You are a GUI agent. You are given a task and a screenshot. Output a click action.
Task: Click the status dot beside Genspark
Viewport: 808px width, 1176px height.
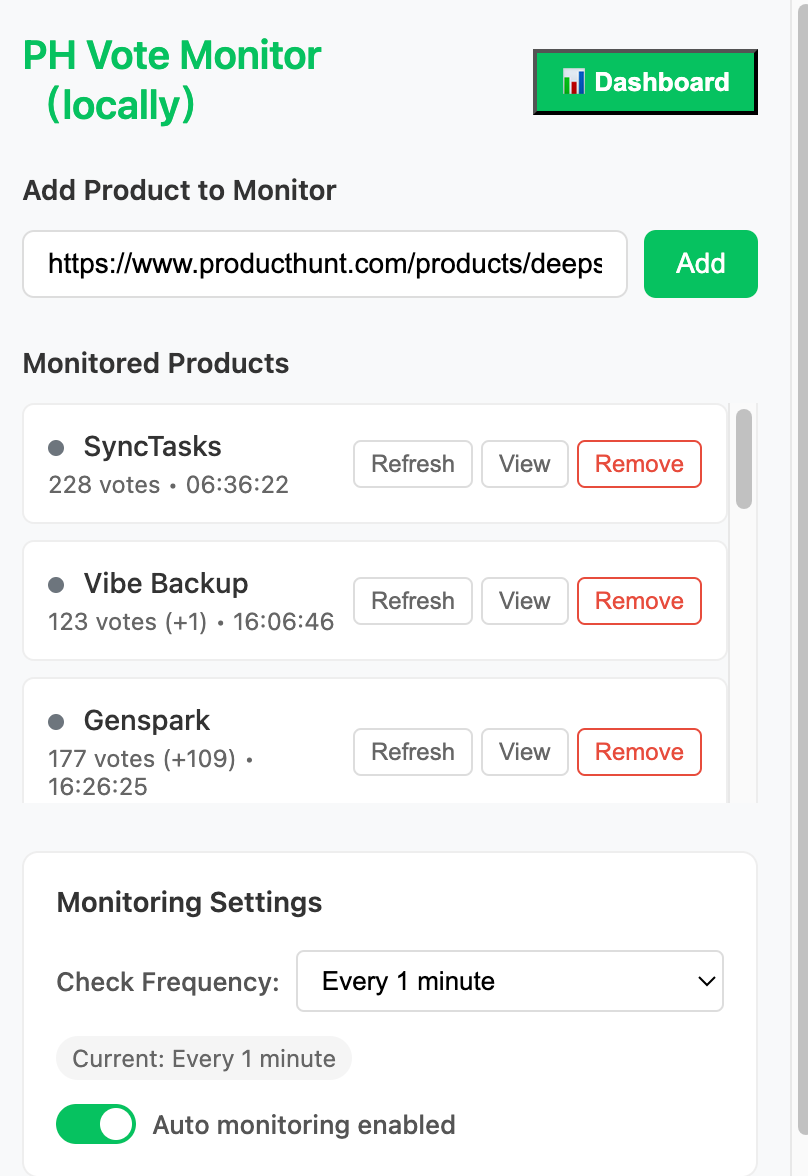click(56, 721)
